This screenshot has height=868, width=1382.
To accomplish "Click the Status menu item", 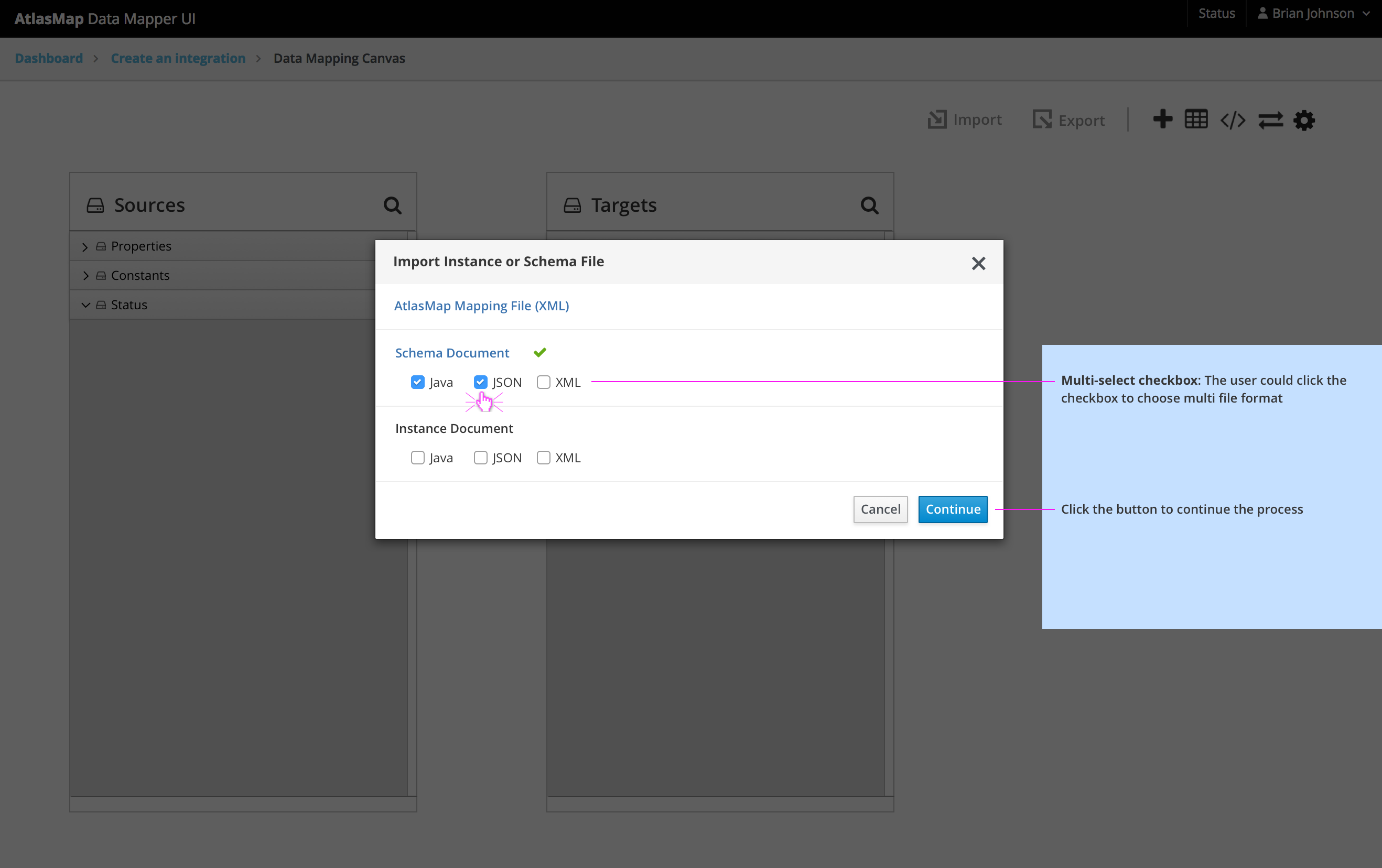I will click(x=1216, y=13).
